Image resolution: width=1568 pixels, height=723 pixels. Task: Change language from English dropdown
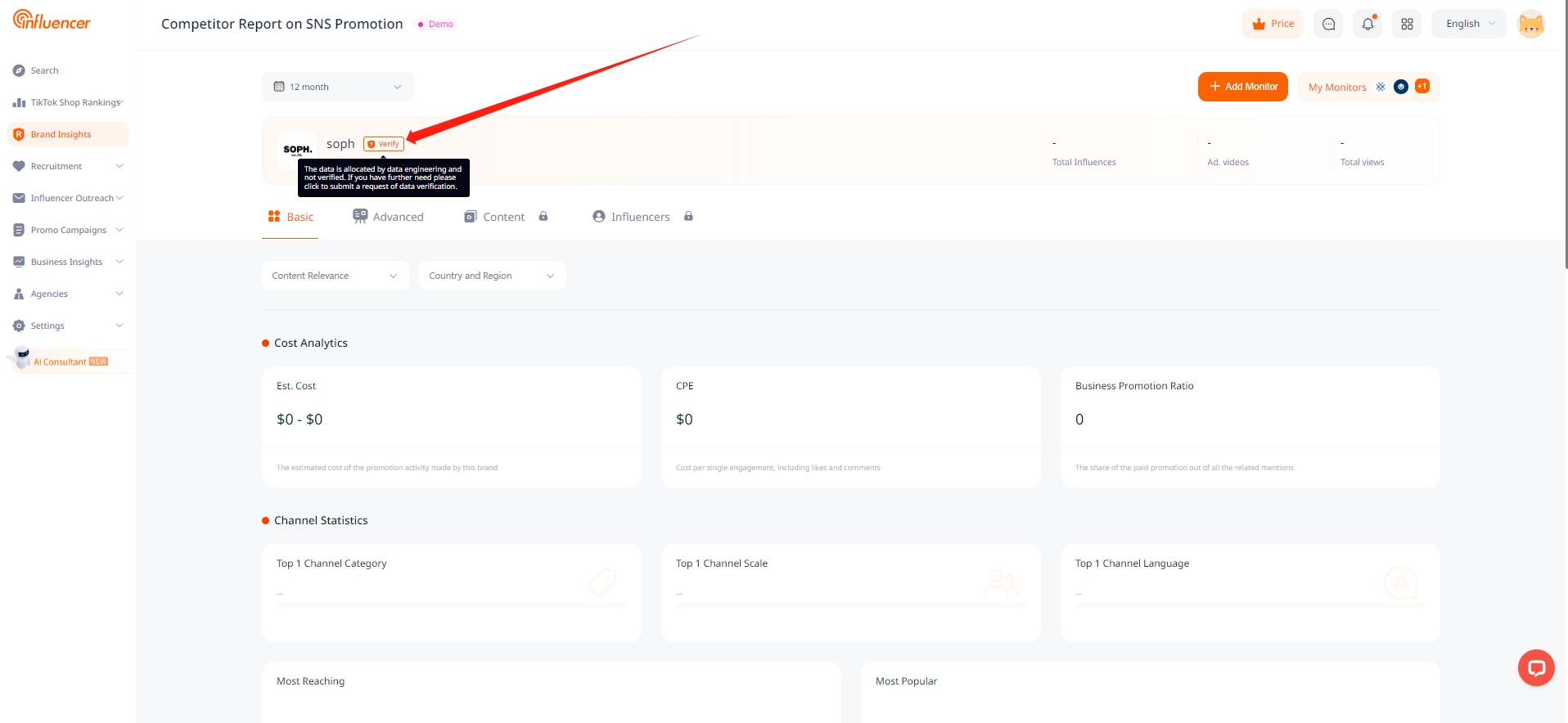[1469, 24]
